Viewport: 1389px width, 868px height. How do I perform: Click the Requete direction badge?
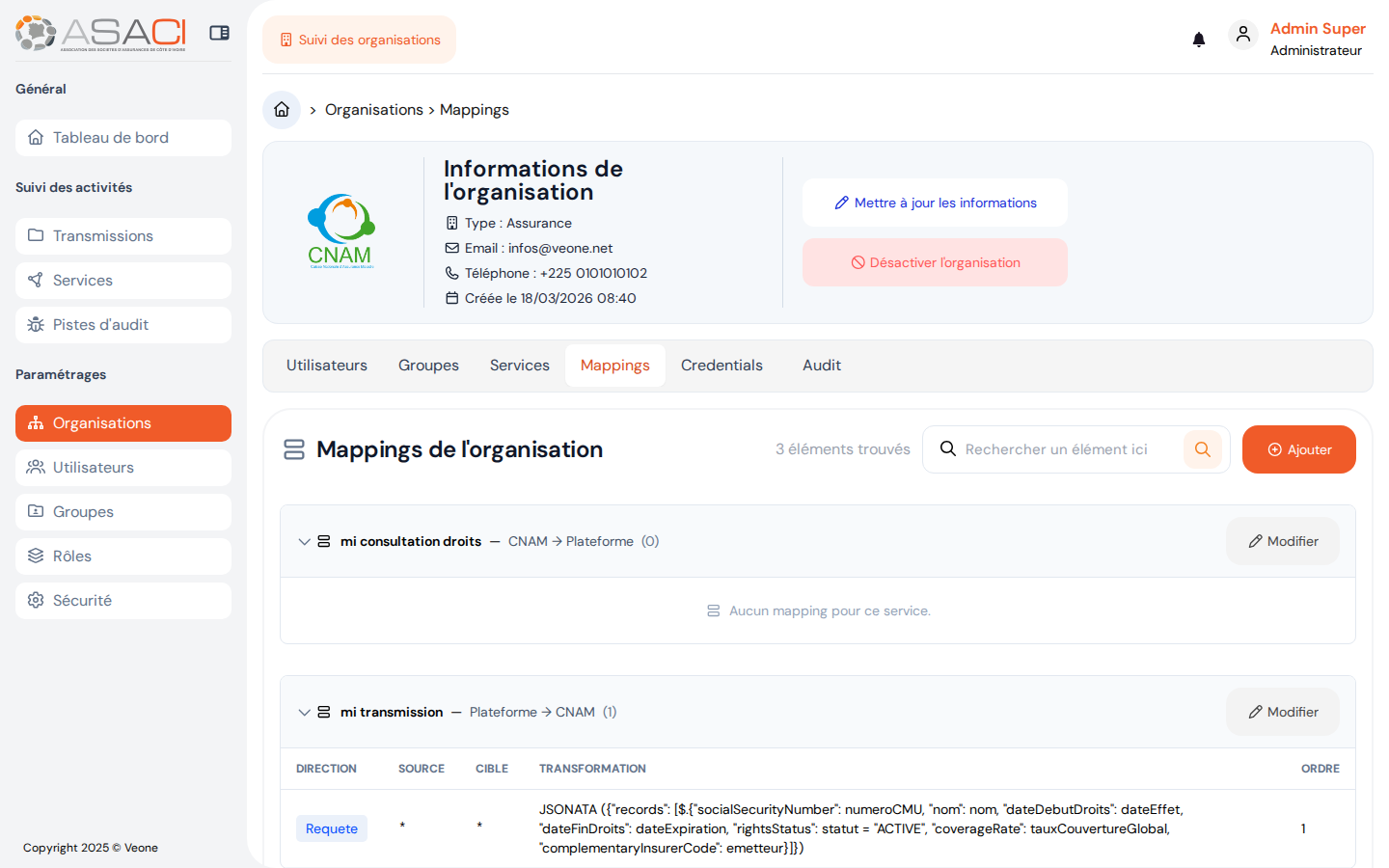332,827
